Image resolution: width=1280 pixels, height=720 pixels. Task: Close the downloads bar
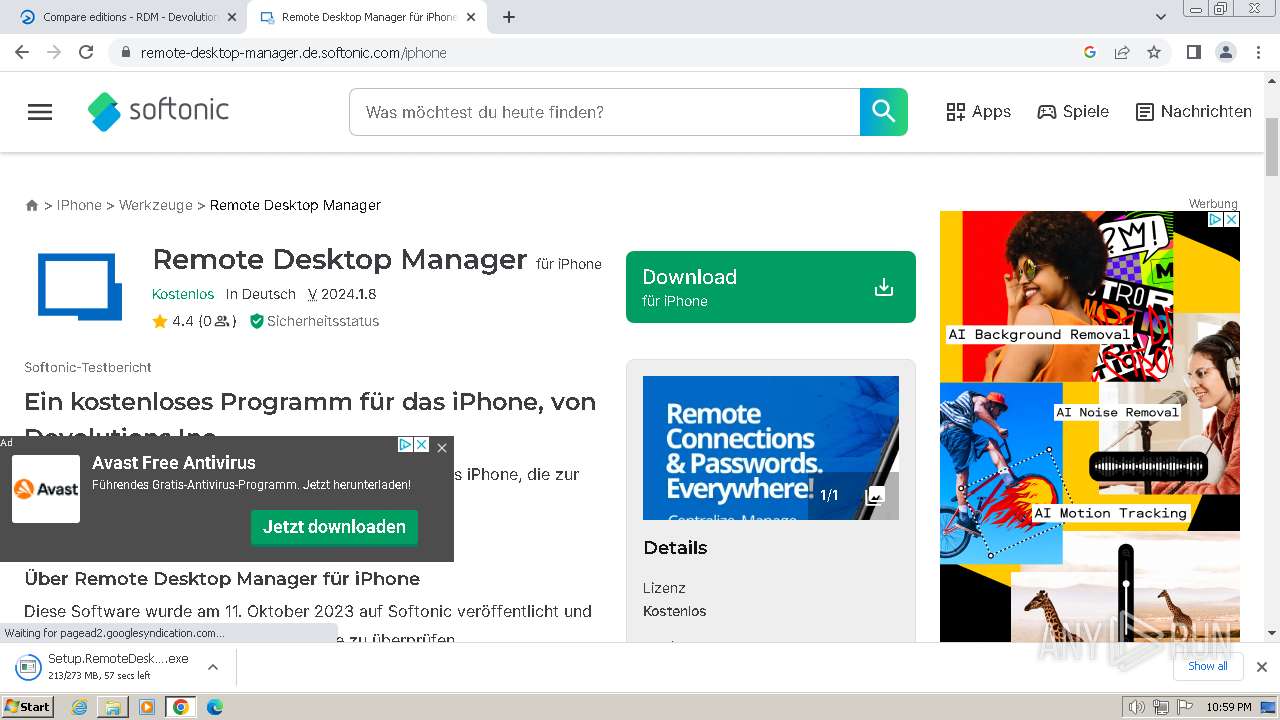click(1261, 667)
